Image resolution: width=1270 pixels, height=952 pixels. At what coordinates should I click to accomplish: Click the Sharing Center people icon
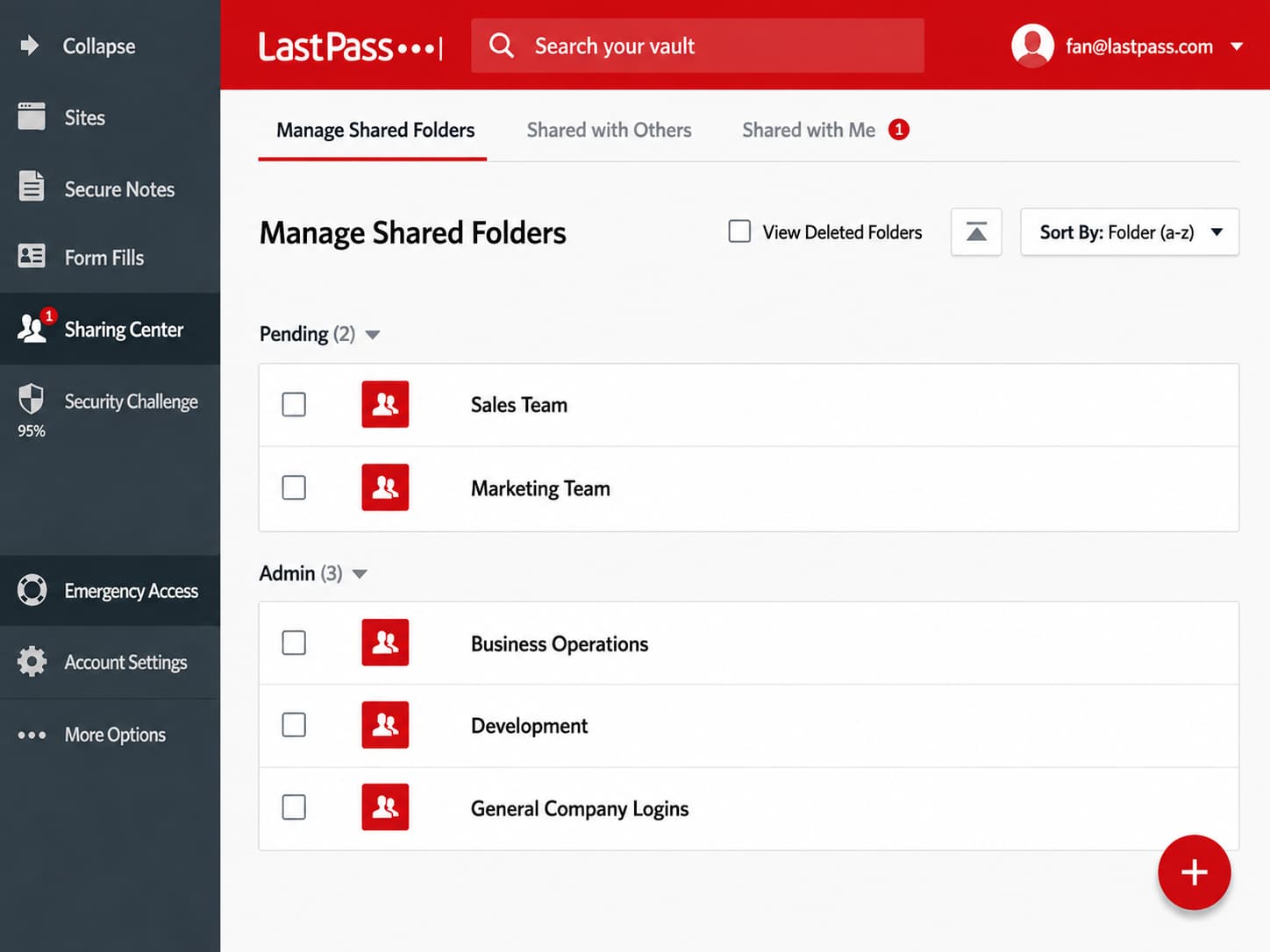[x=32, y=329]
